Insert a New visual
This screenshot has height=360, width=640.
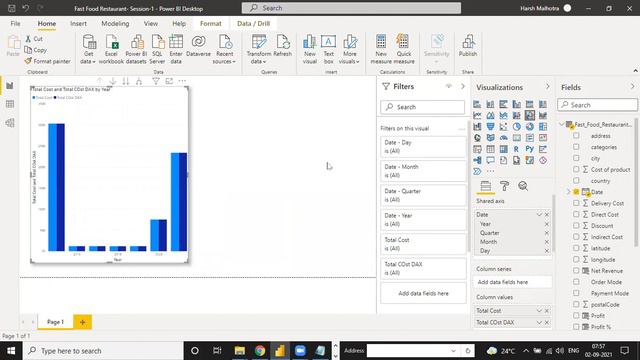click(310, 50)
